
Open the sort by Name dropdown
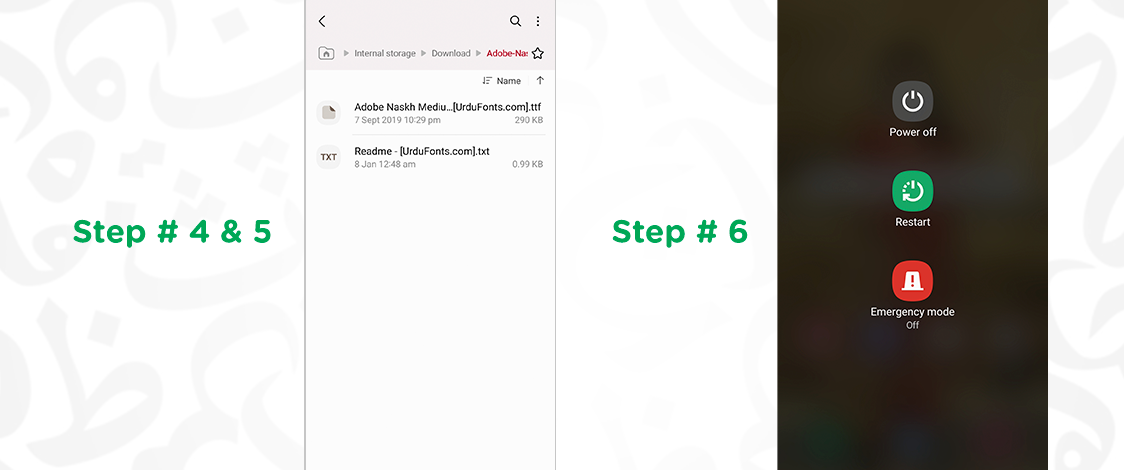pos(502,81)
